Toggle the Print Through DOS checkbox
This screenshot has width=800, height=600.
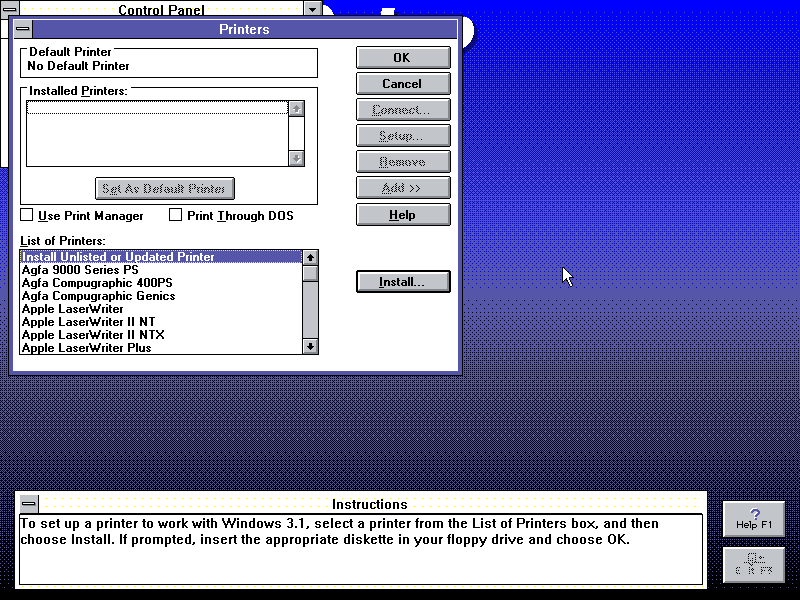176,215
